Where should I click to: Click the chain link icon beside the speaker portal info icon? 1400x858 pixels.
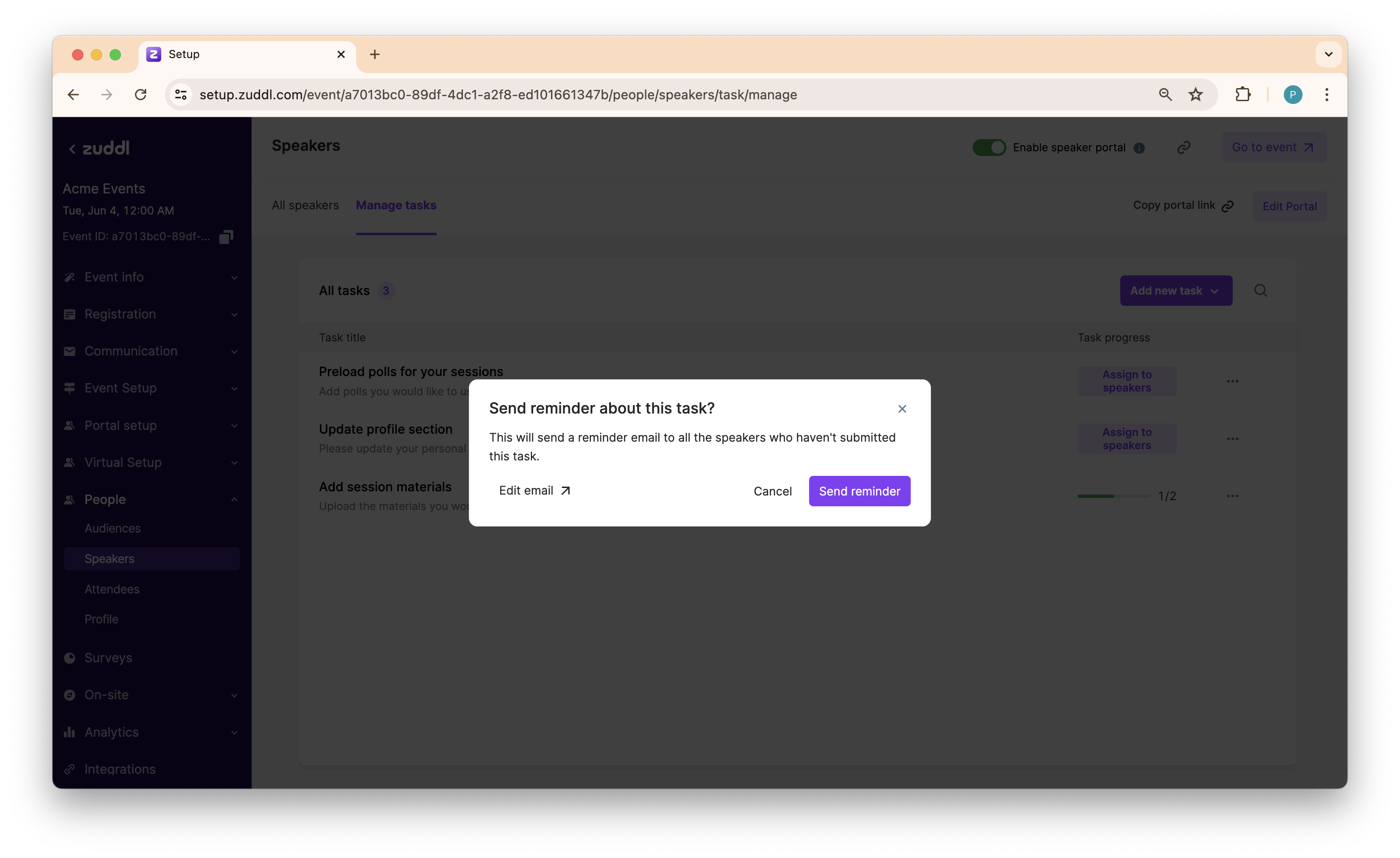tap(1184, 148)
